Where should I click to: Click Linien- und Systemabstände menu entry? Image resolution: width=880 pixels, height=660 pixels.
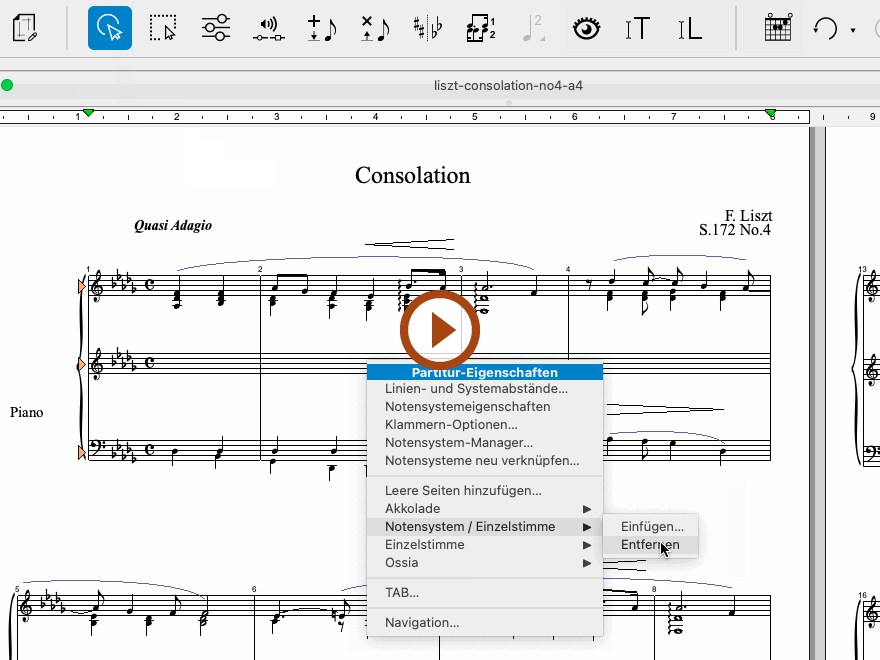coord(476,389)
